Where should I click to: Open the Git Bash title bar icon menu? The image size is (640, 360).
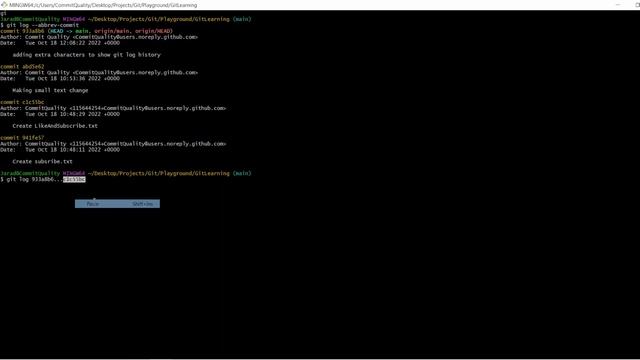click(4, 5)
